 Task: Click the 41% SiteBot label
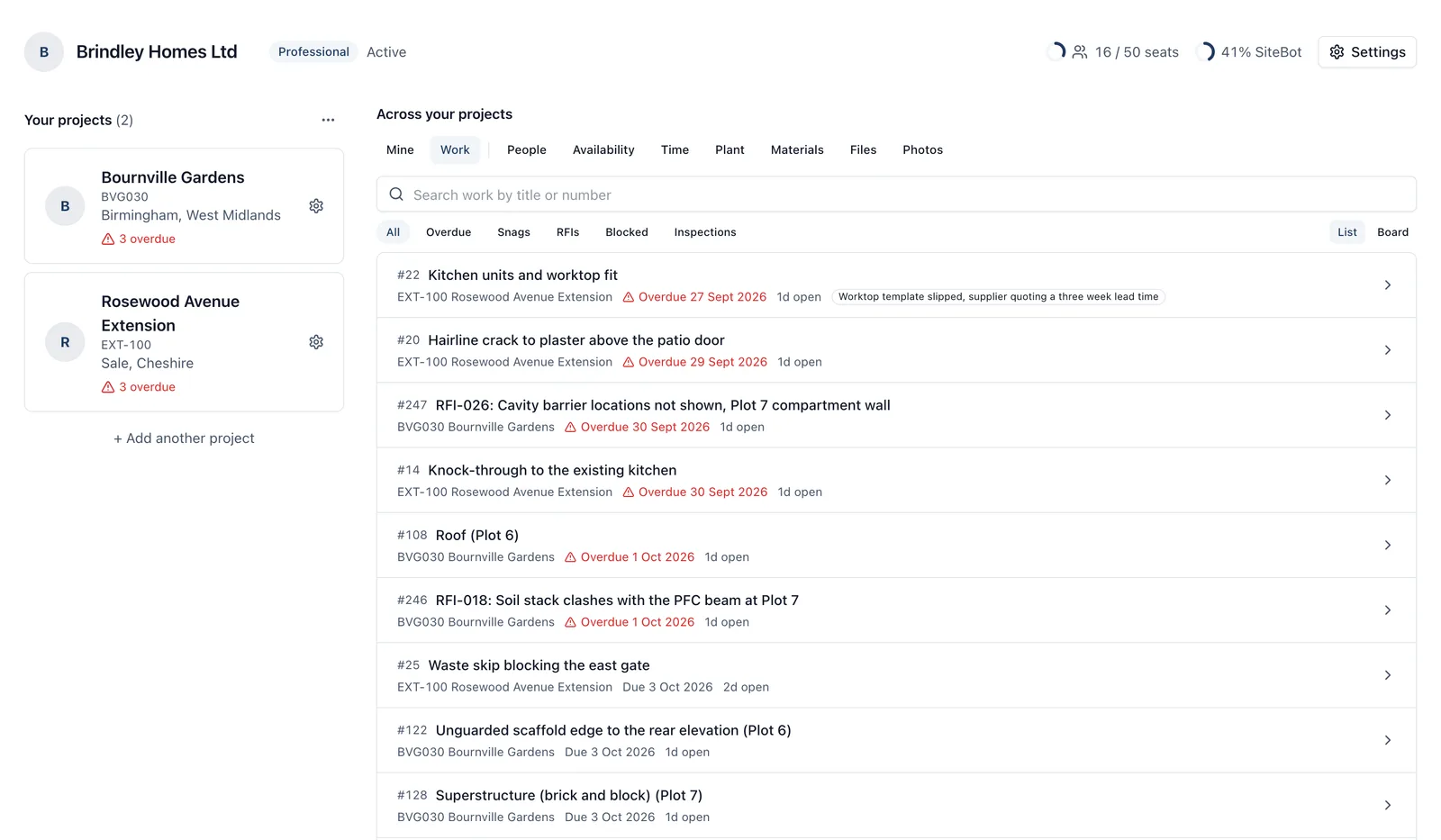pyautogui.click(x=1261, y=52)
